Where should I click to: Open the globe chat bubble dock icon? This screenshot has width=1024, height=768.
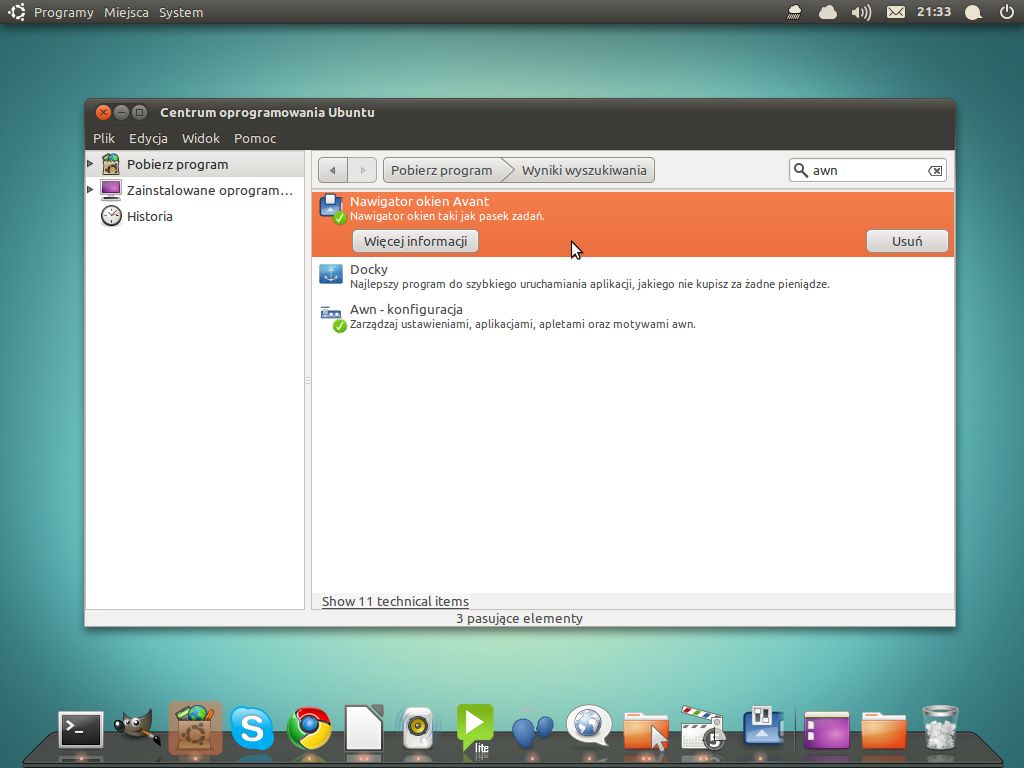click(x=588, y=725)
